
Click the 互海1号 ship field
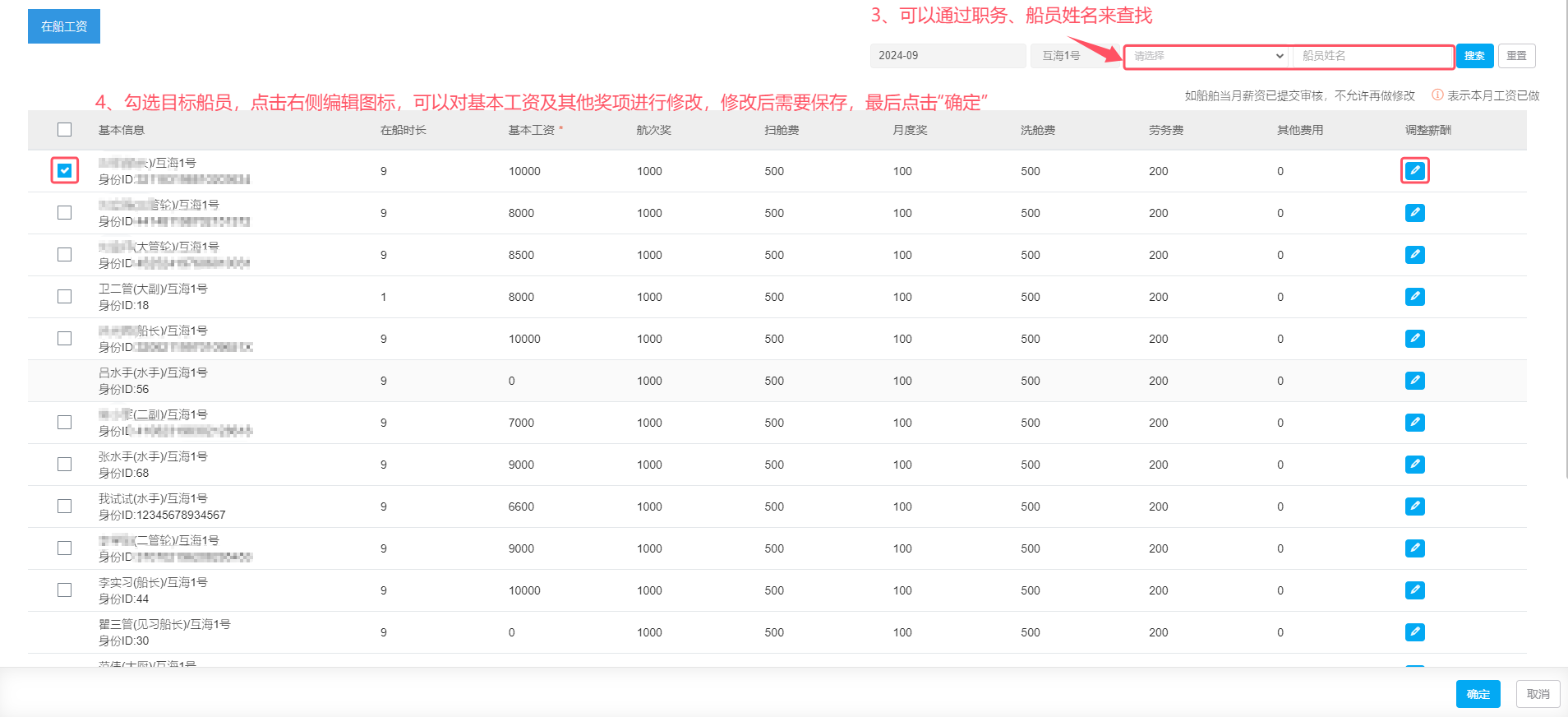[x=1077, y=56]
